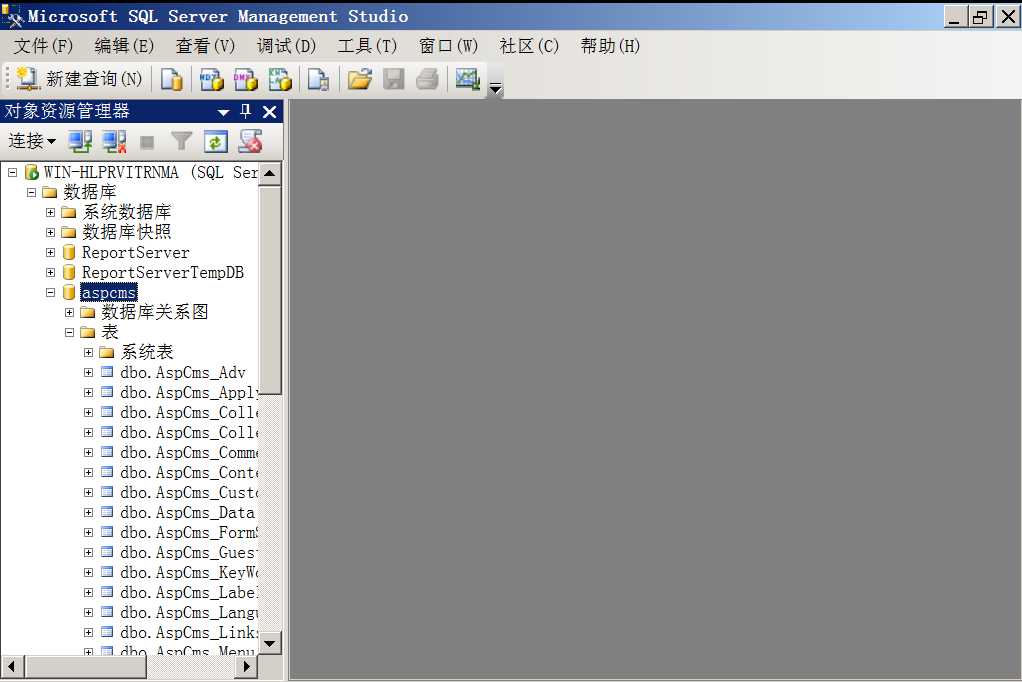Click the dbo.AspCms_Form table icon
The image size is (1022, 682).
[x=107, y=532]
